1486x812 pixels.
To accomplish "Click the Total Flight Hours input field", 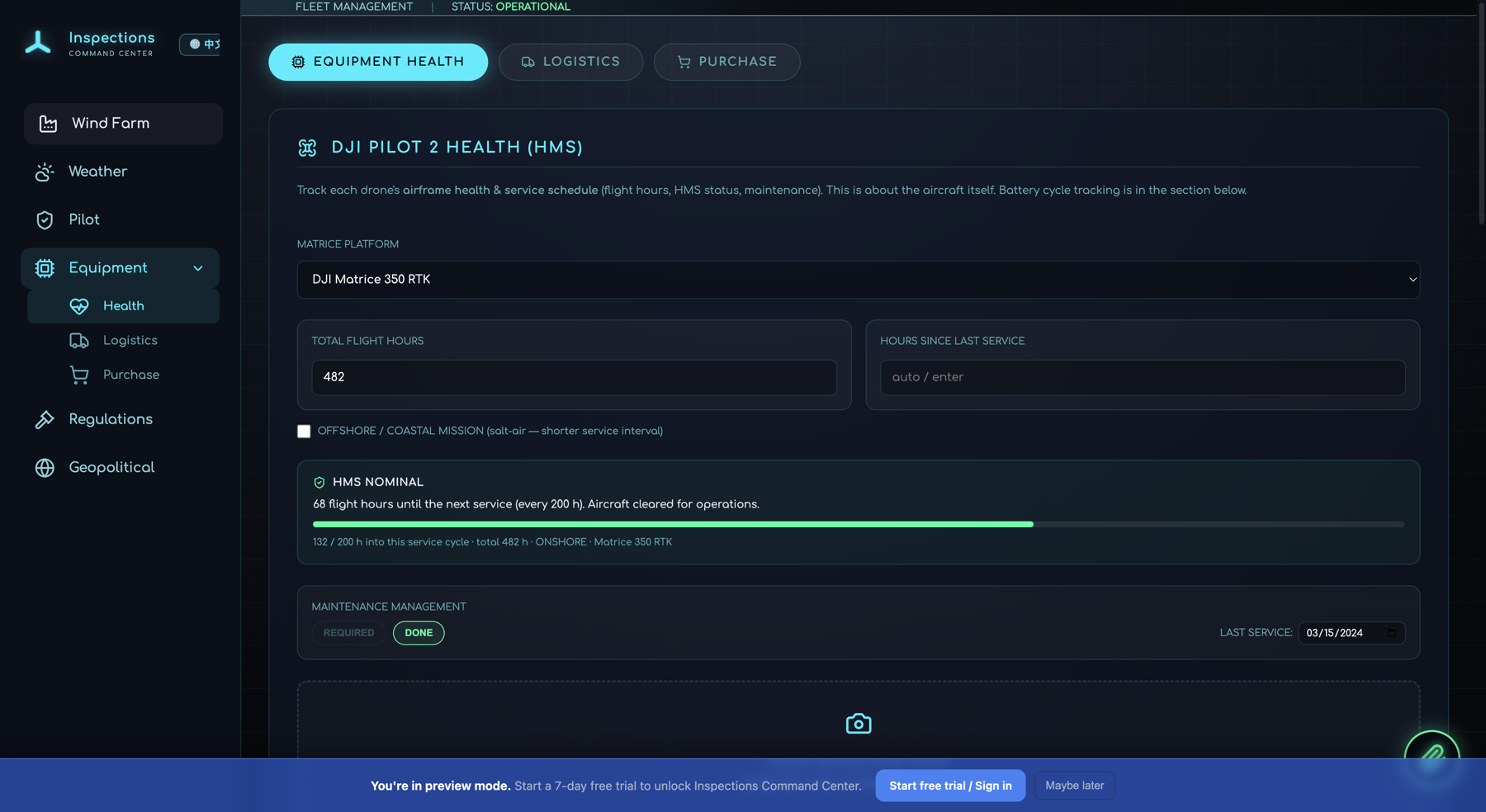I will pyautogui.click(x=574, y=377).
